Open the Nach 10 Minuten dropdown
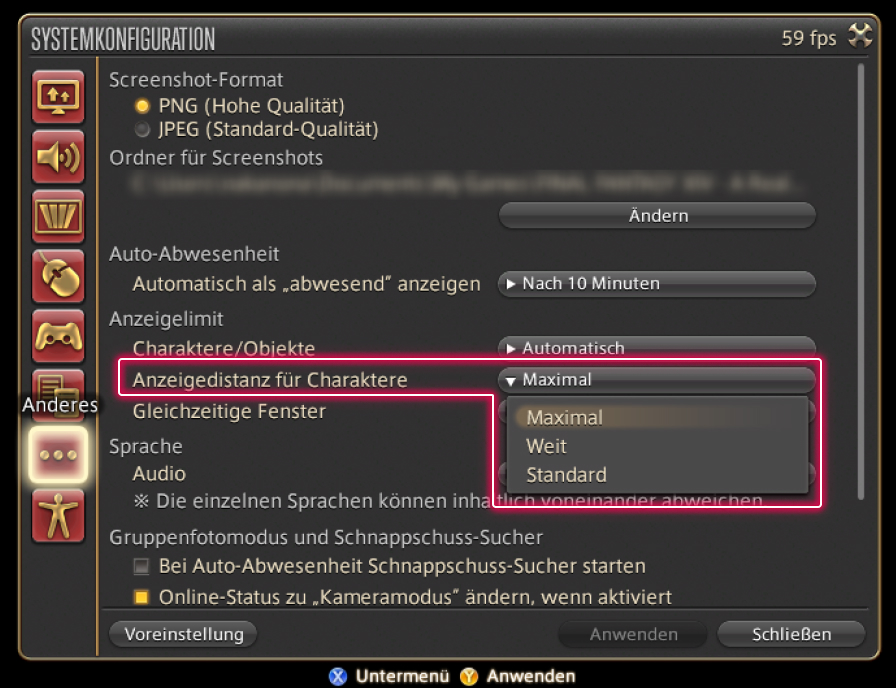Image resolution: width=896 pixels, height=688 pixels. point(656,284)
